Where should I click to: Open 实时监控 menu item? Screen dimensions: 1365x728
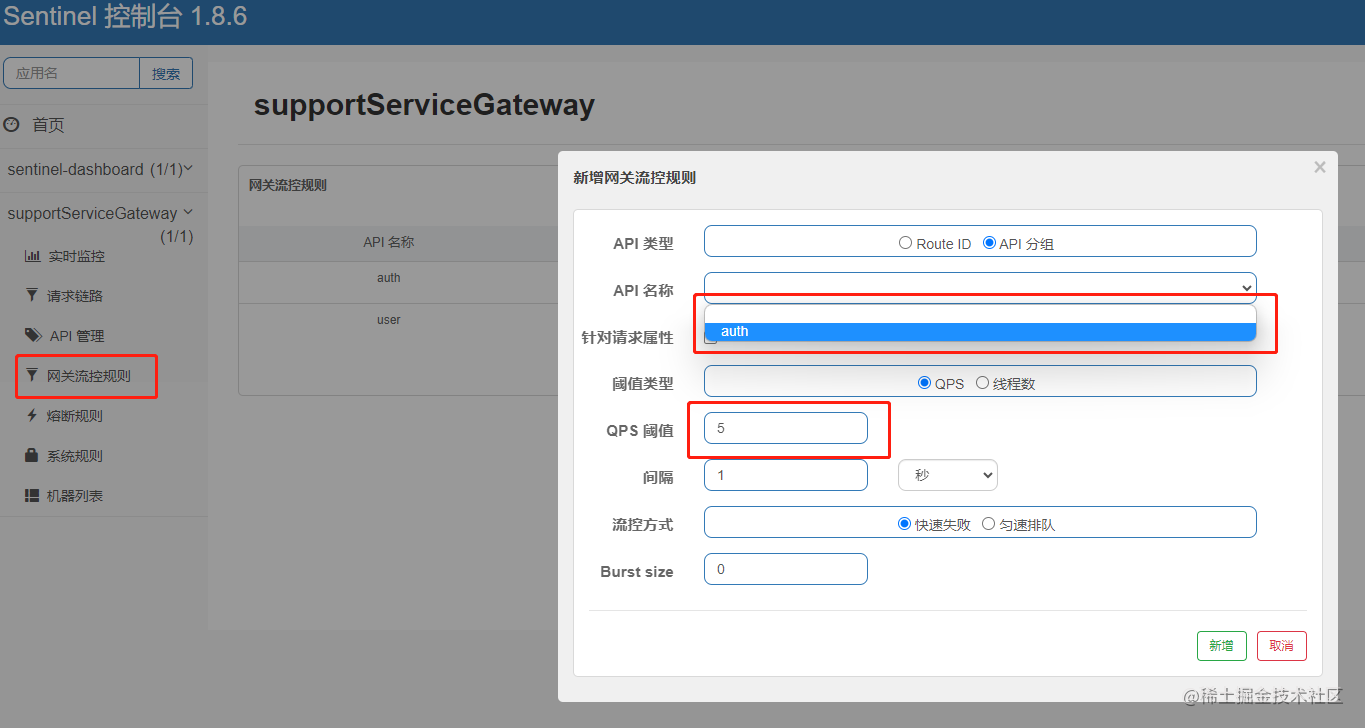76,256
